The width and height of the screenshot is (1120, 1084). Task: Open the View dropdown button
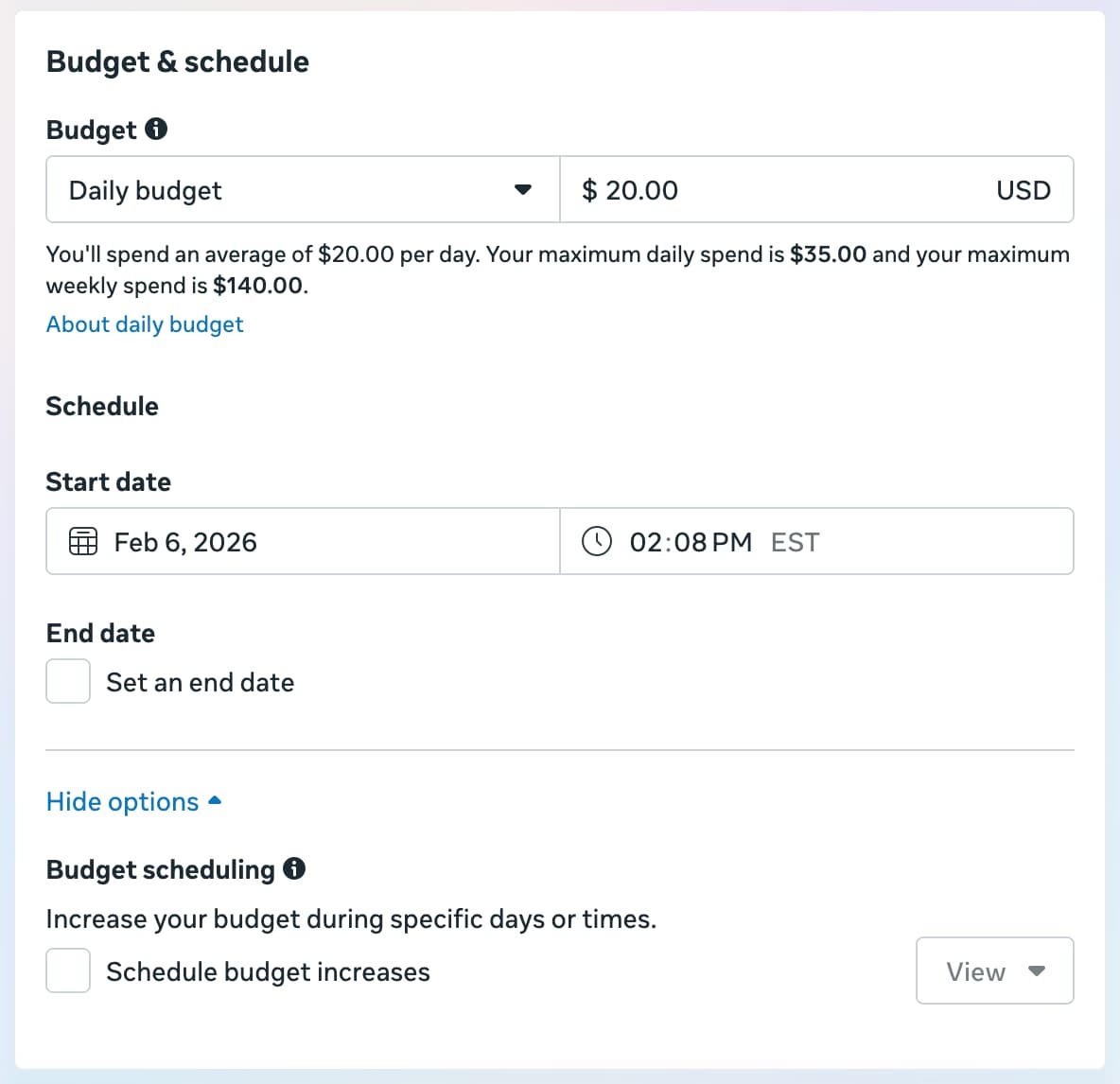click(x=994, y=970)
